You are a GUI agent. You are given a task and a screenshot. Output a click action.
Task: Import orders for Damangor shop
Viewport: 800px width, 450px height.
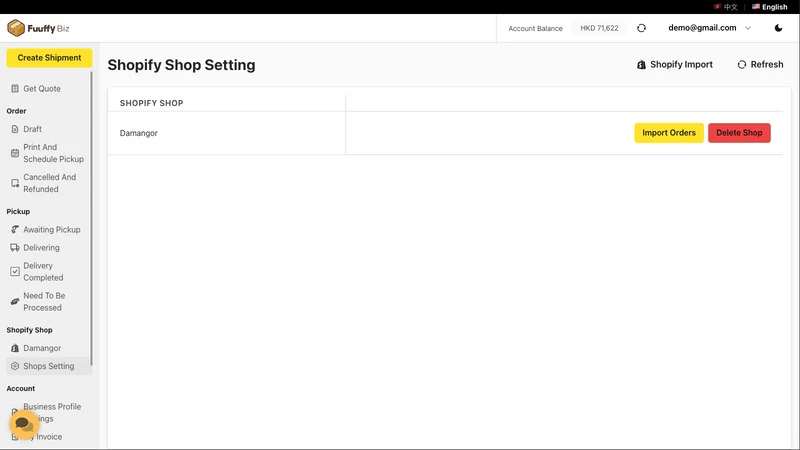point(669,133)
